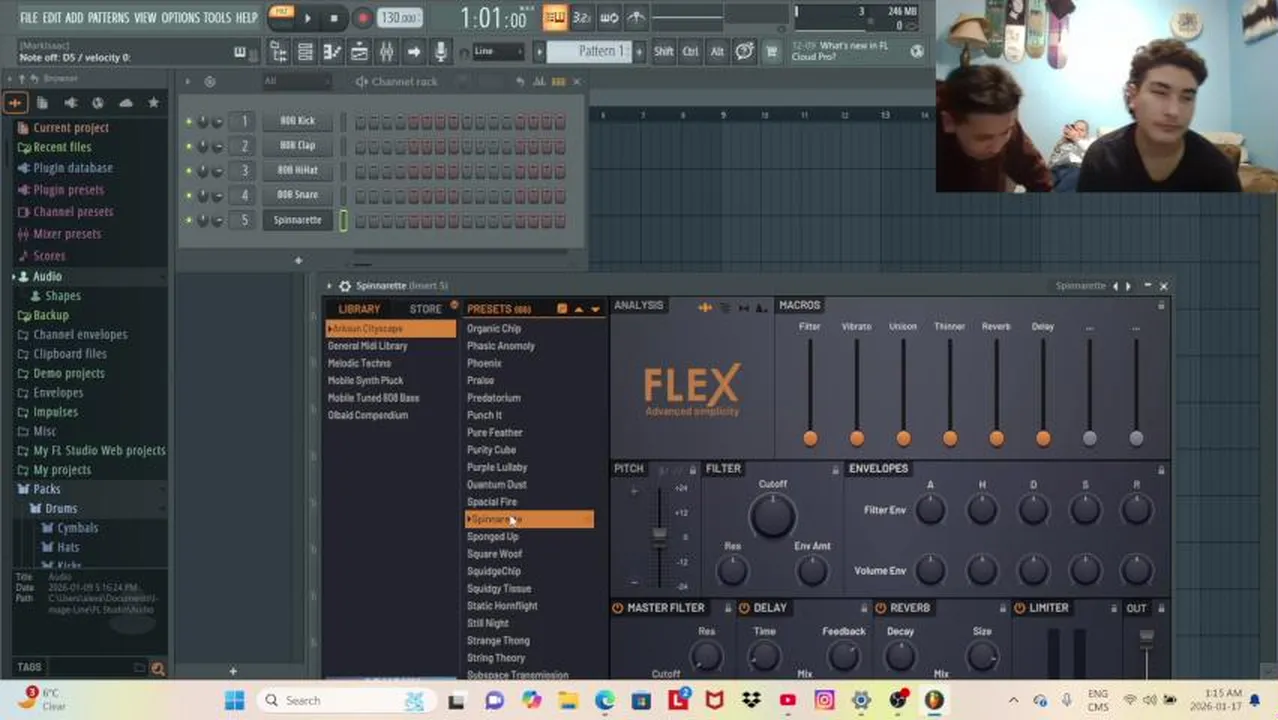Open the FLEX presets options dropdown arrow
The width and height of the screenshot is (1278, 720).
pyautogui.click(x=595, y=309)
